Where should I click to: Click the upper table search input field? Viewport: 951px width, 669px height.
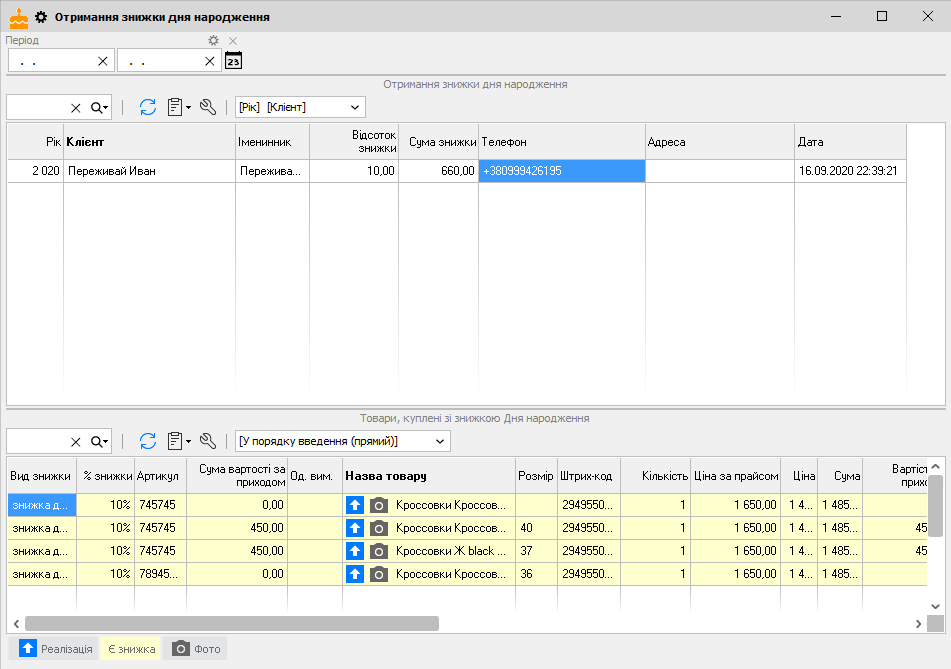37,107
